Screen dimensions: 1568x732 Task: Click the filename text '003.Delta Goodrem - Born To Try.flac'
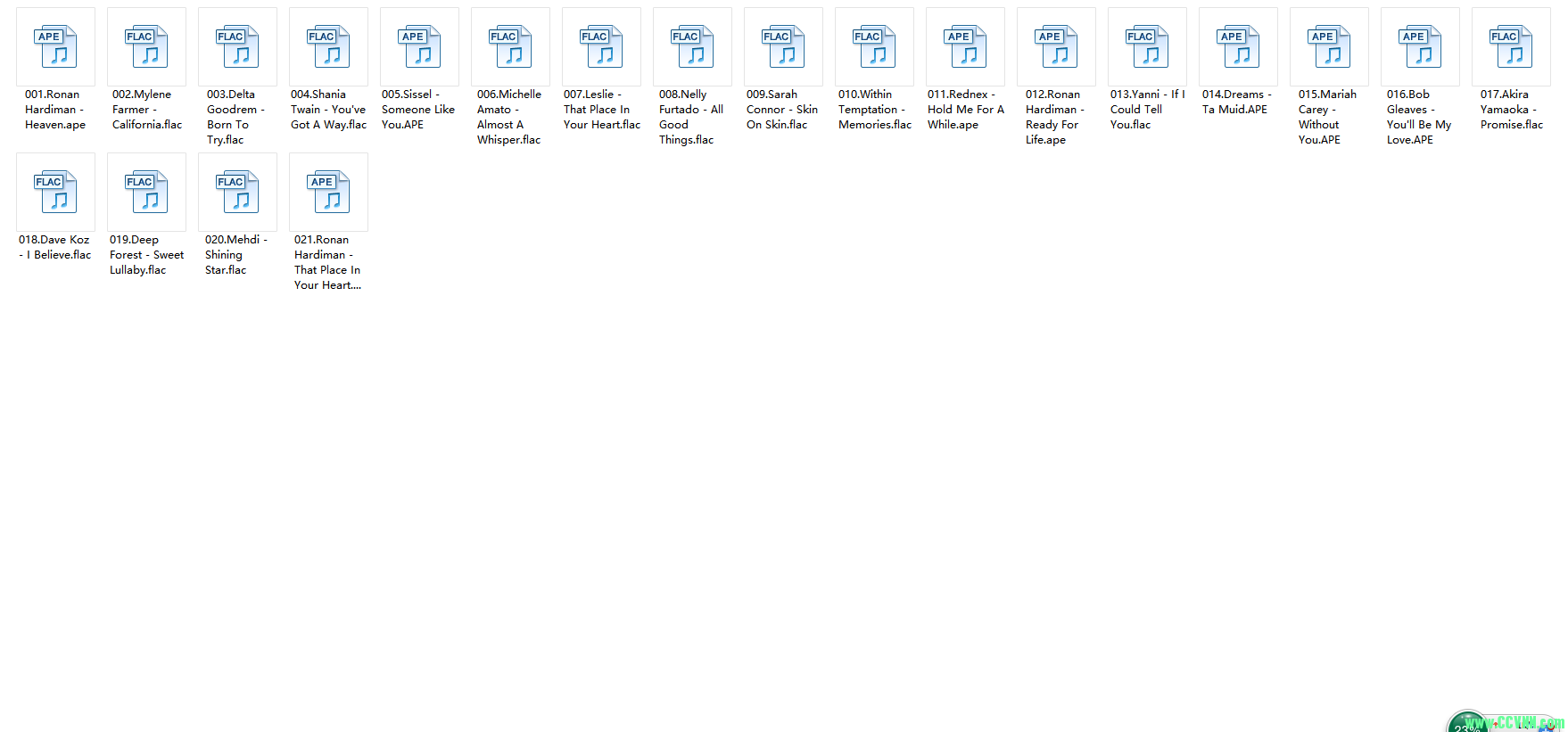[236, 117]
